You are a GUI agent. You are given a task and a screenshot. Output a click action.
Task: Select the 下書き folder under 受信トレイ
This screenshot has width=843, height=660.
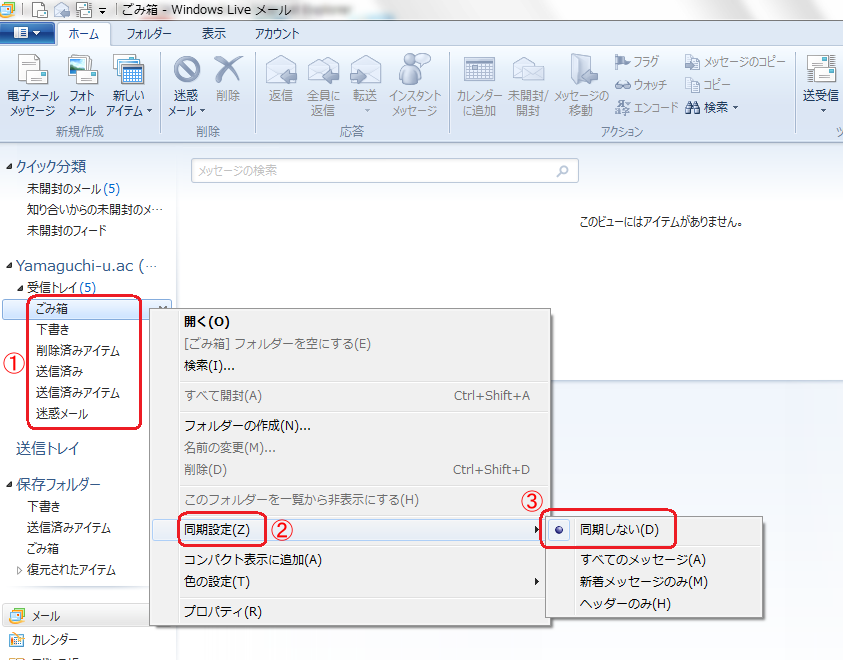tap(53, 329)
